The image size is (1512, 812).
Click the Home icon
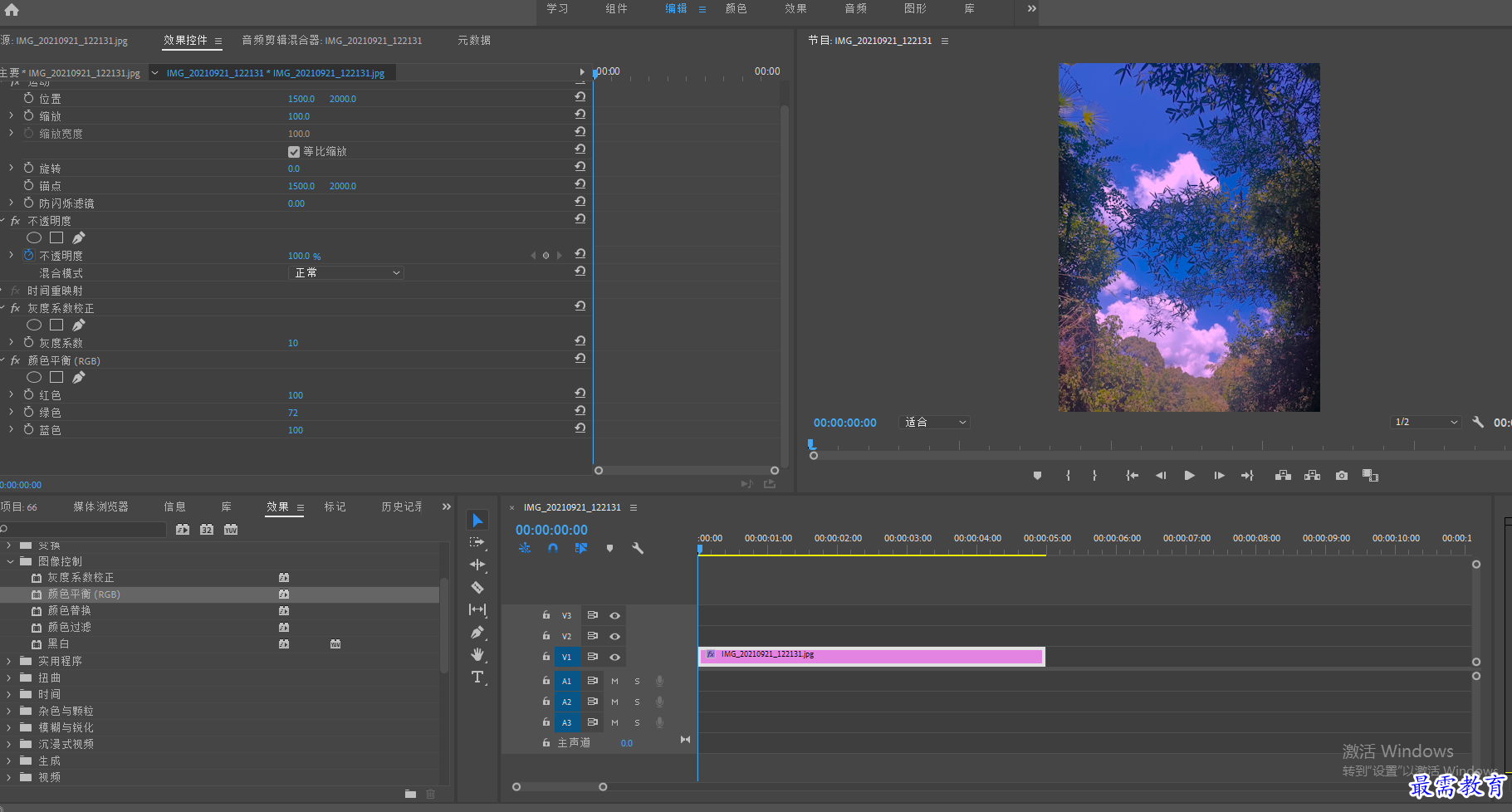(12, 10)
